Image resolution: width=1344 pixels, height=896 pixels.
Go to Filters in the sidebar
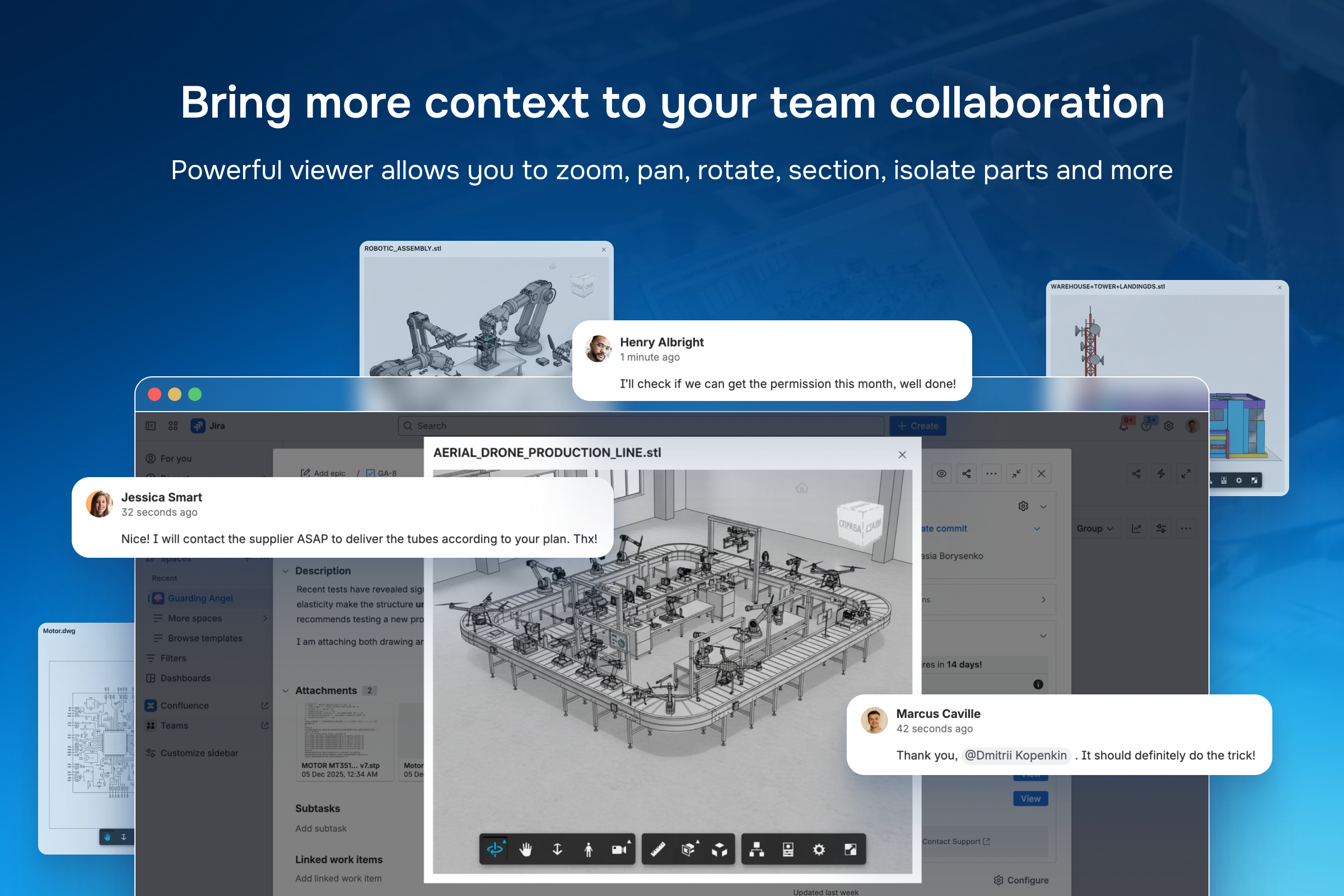(x=173, y=659)
